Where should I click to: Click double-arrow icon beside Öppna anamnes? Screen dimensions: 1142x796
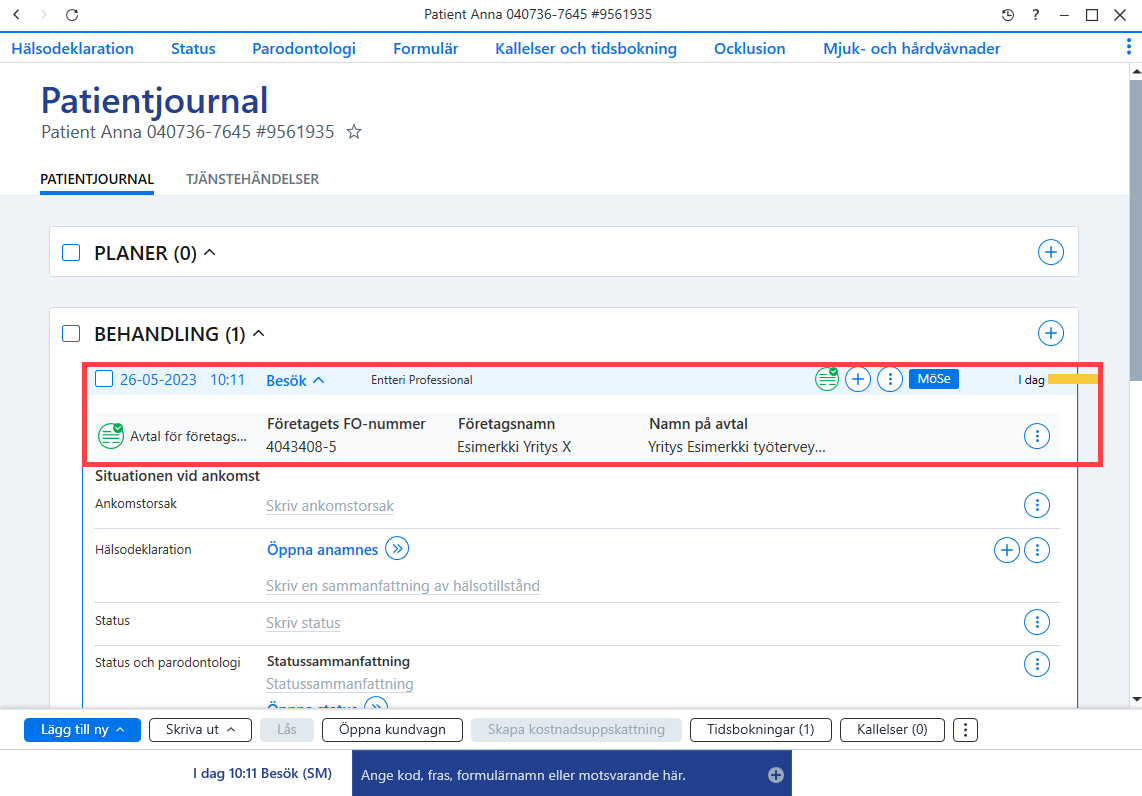coord(397,548)
